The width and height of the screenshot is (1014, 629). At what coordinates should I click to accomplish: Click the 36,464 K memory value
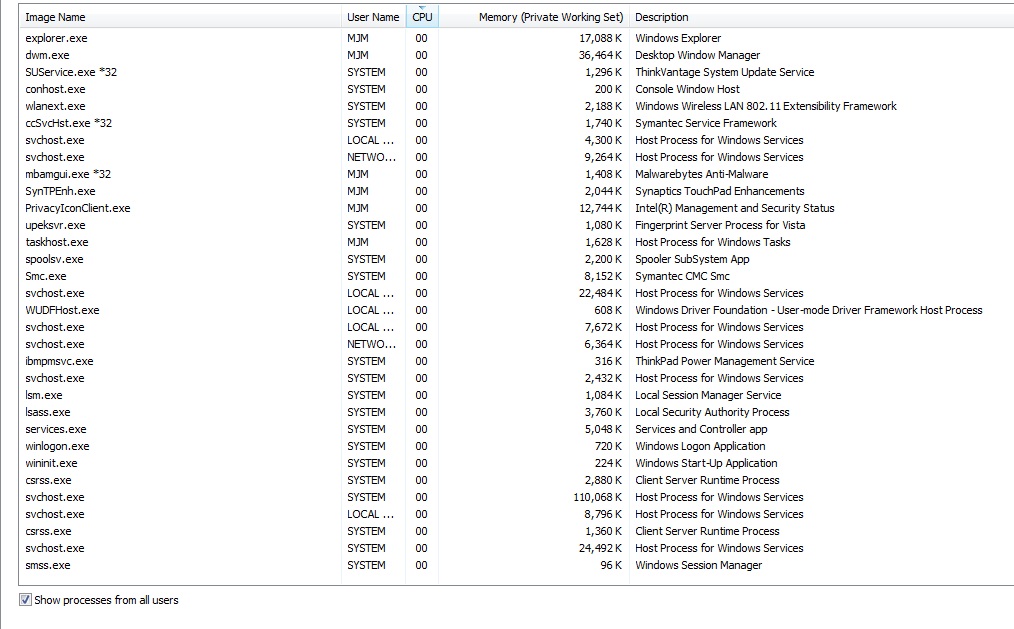(600, 56)
